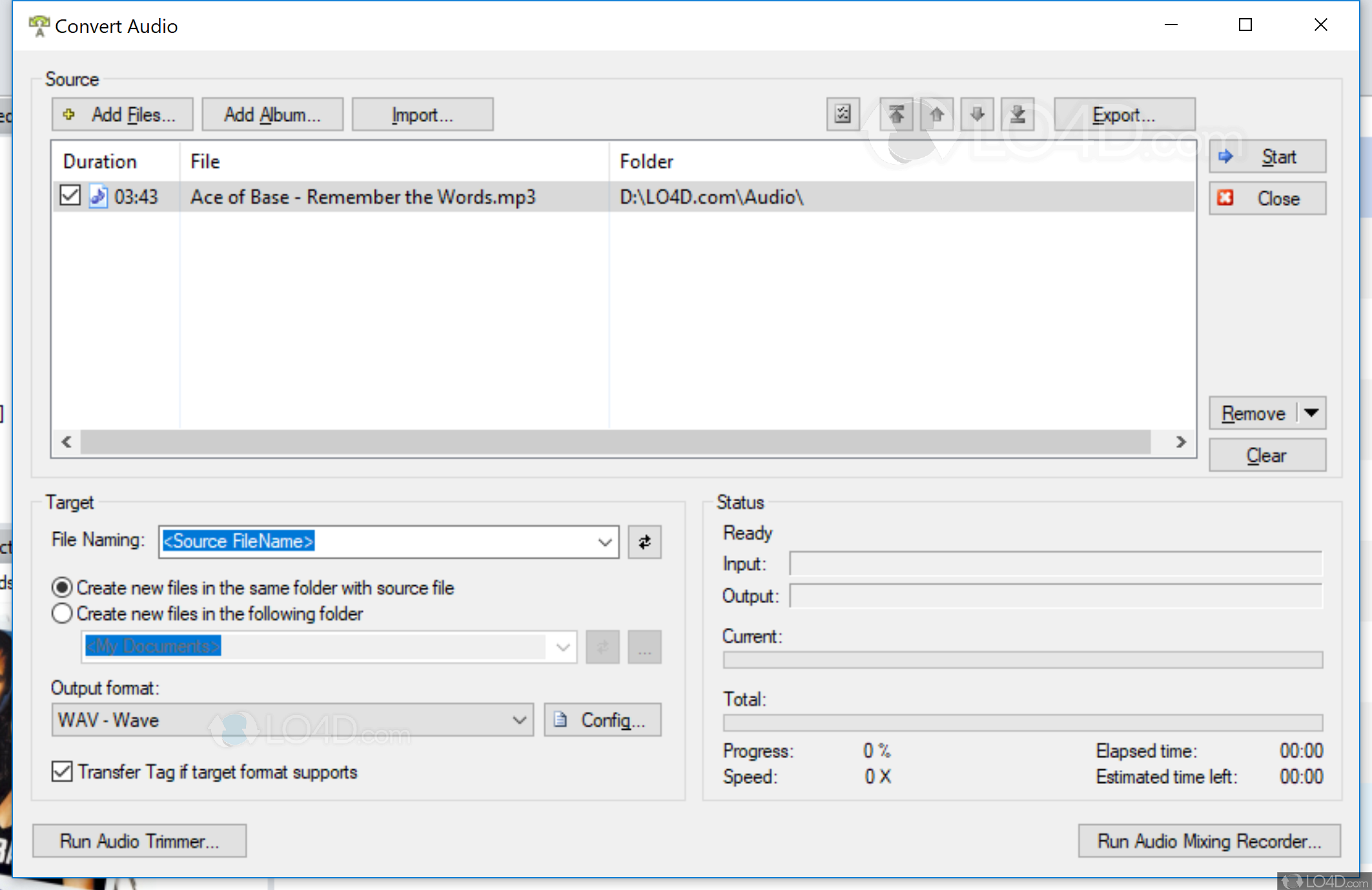This screenshot has height=890, width=1372.
Task: Move the selected file up one position
Action: point(937,114)
